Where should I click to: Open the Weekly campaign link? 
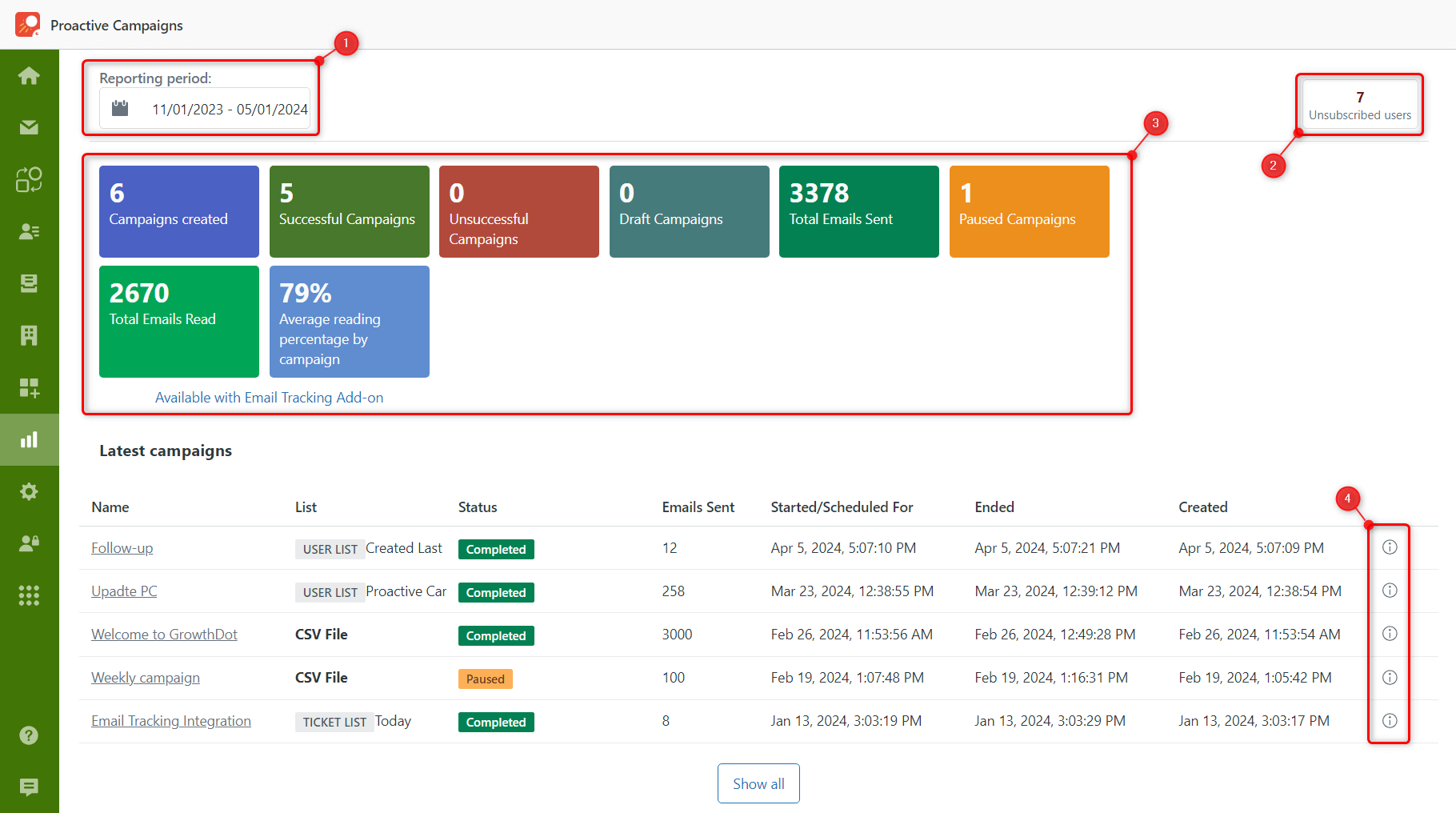[146, 678]
